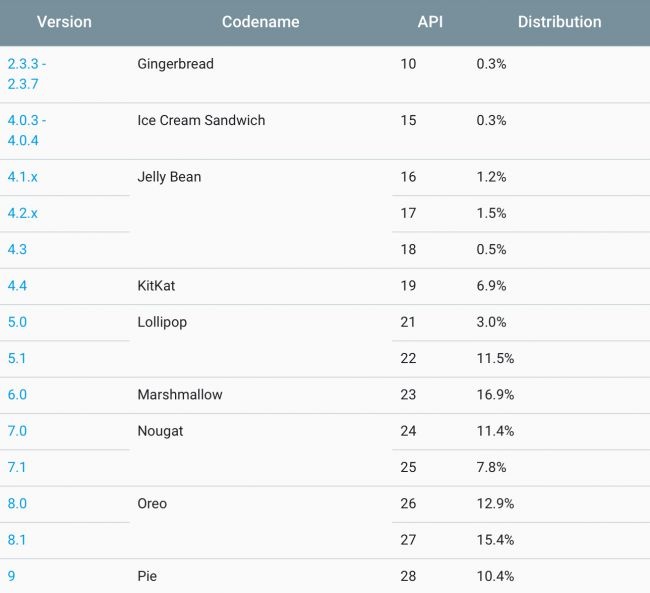
Task: Select the Marshmallow codename cell
Action: pyautogui.click(x=180, y=395)
